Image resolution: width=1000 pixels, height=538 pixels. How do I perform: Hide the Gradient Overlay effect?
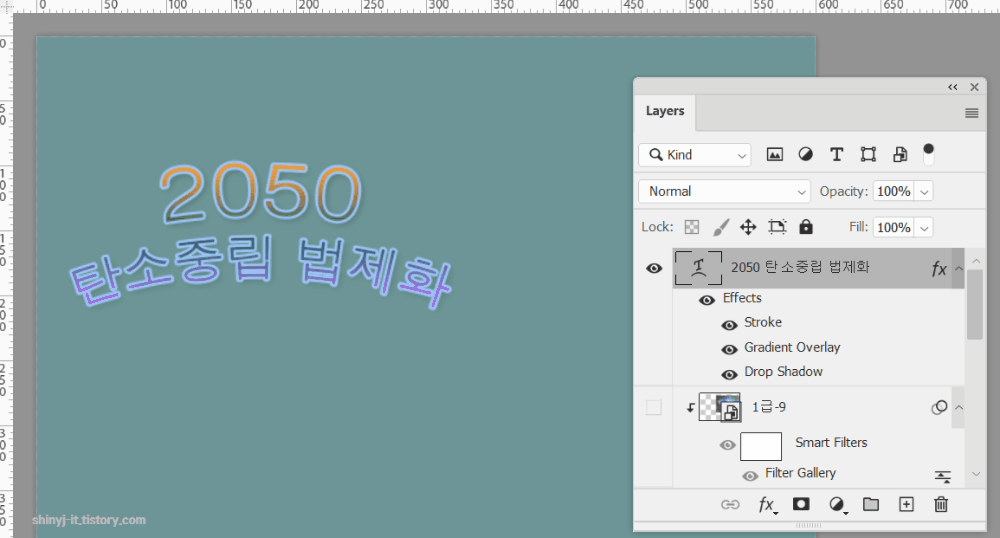[729, 349]
